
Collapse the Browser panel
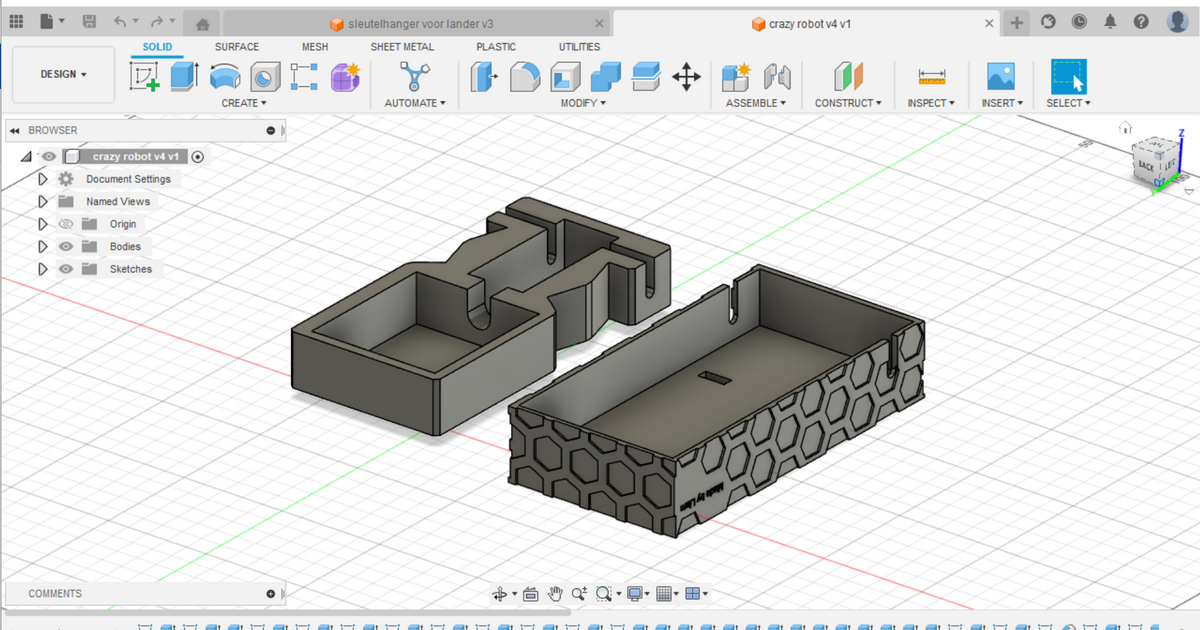click(13, 130)
